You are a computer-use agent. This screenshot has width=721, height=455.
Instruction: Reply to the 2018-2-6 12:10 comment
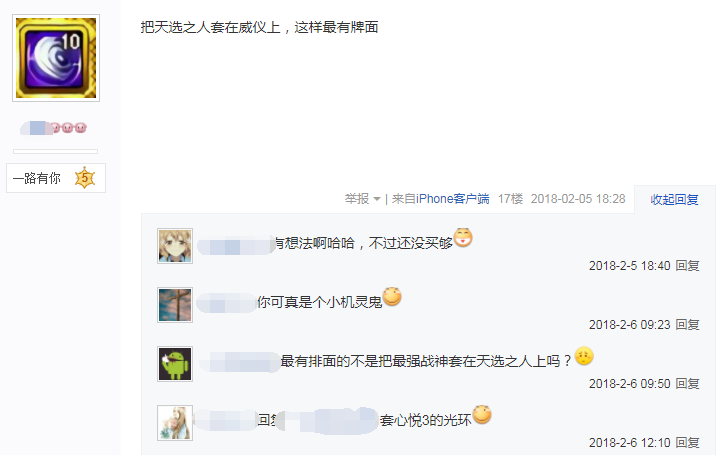687,443
